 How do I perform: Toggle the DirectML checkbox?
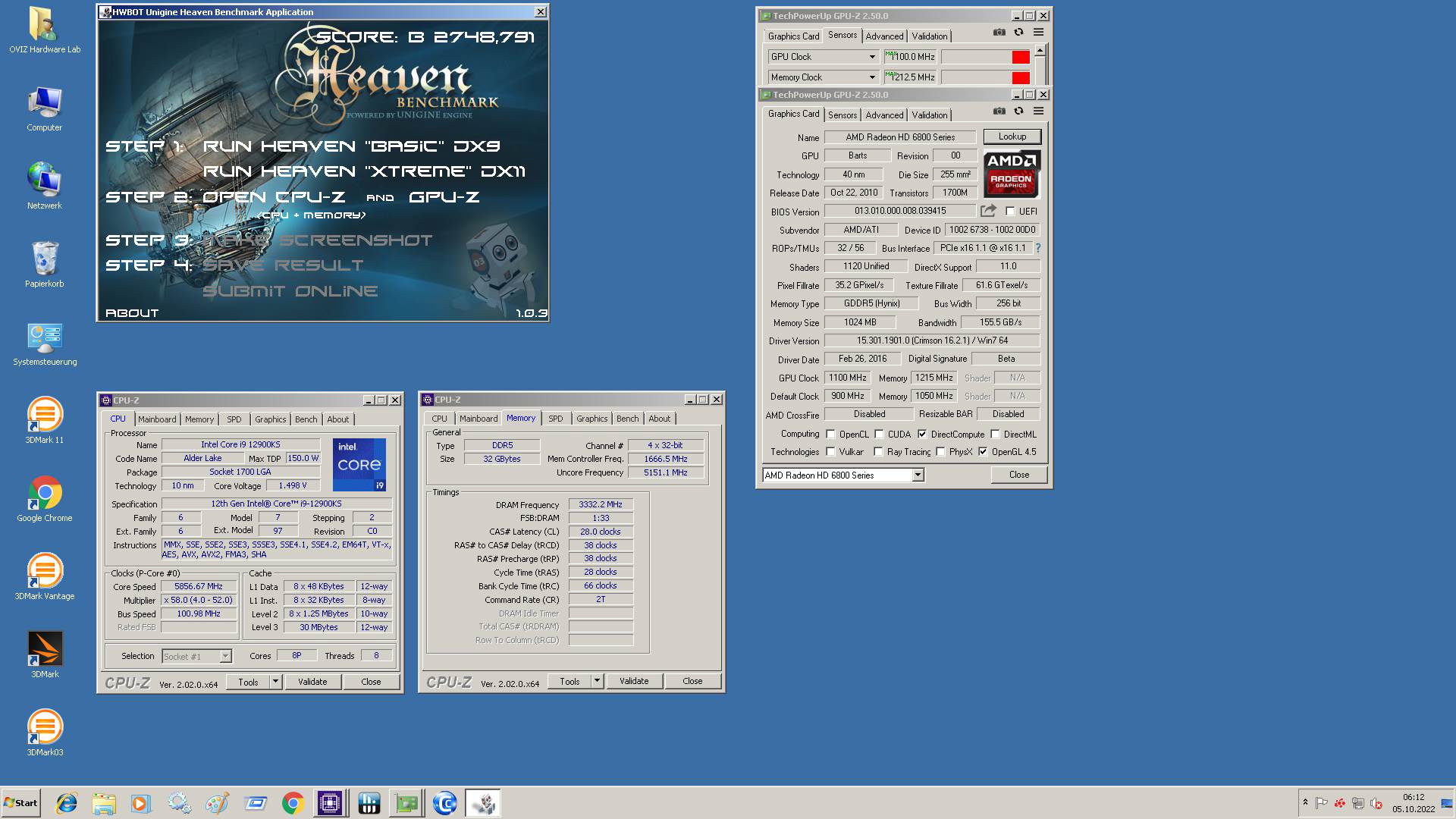point(995,435)
